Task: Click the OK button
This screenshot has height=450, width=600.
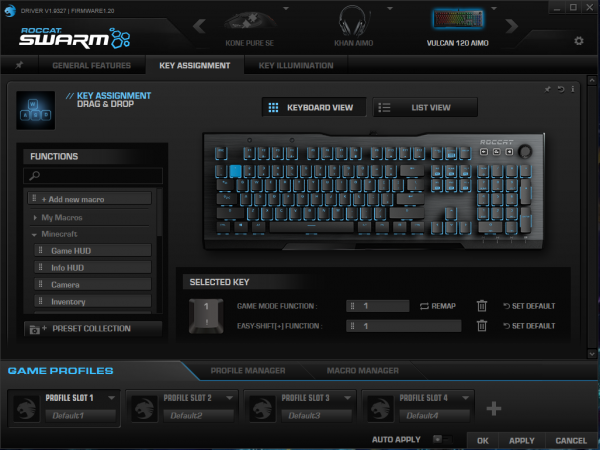Action: (x=483, y=441)
